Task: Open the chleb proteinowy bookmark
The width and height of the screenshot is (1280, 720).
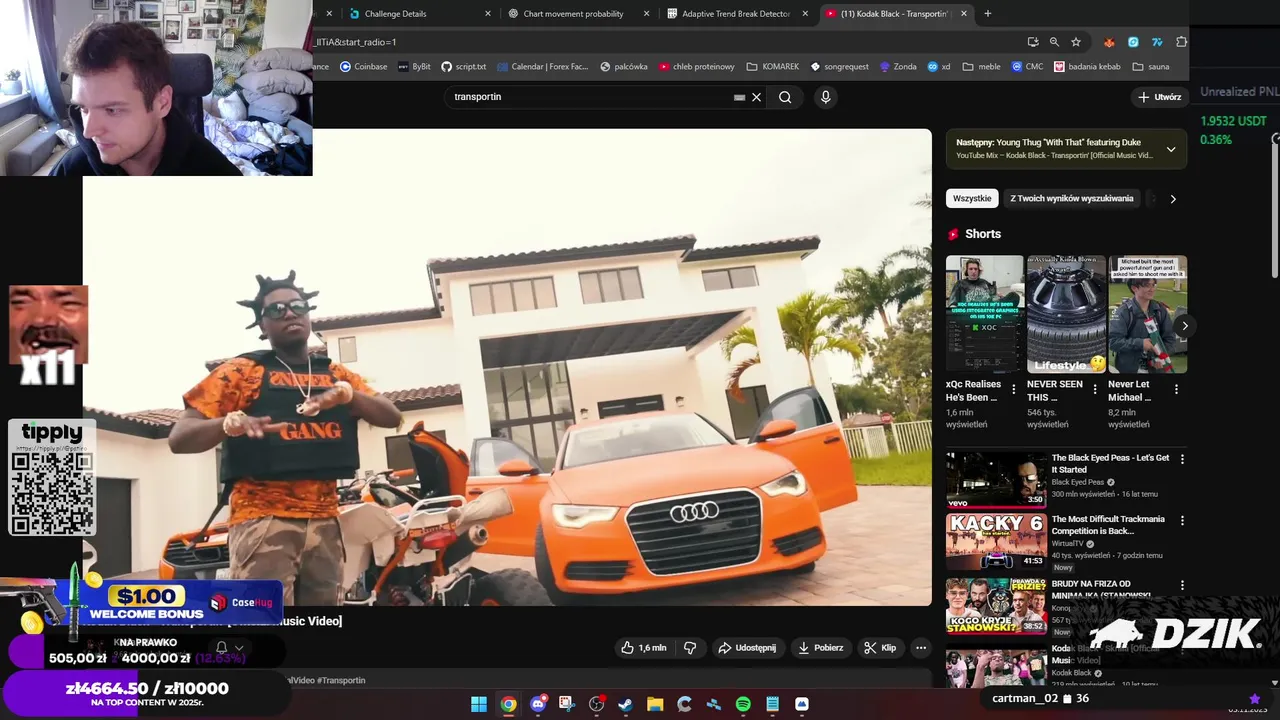Action: [697, 67]
